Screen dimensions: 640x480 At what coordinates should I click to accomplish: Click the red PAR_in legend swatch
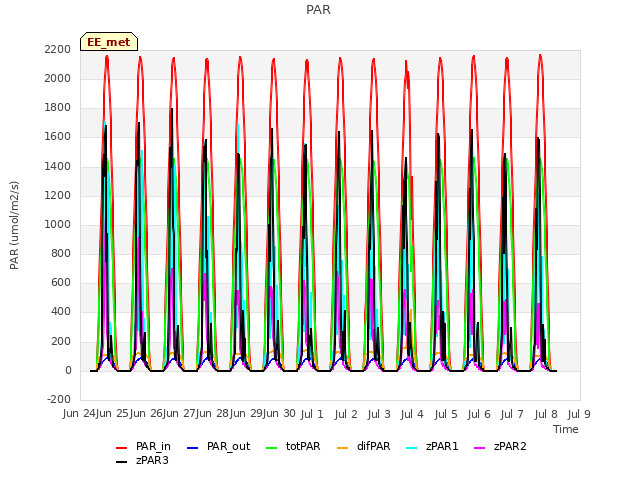[122, 448]
